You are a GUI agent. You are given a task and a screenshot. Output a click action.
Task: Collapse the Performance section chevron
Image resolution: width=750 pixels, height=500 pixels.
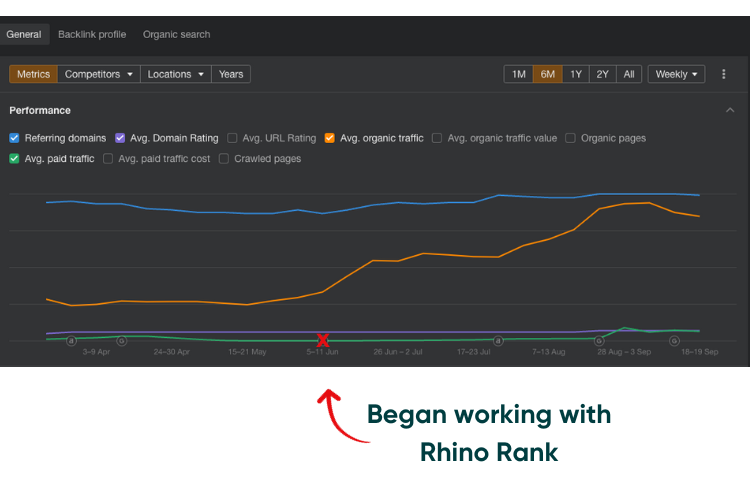[730, 110]
